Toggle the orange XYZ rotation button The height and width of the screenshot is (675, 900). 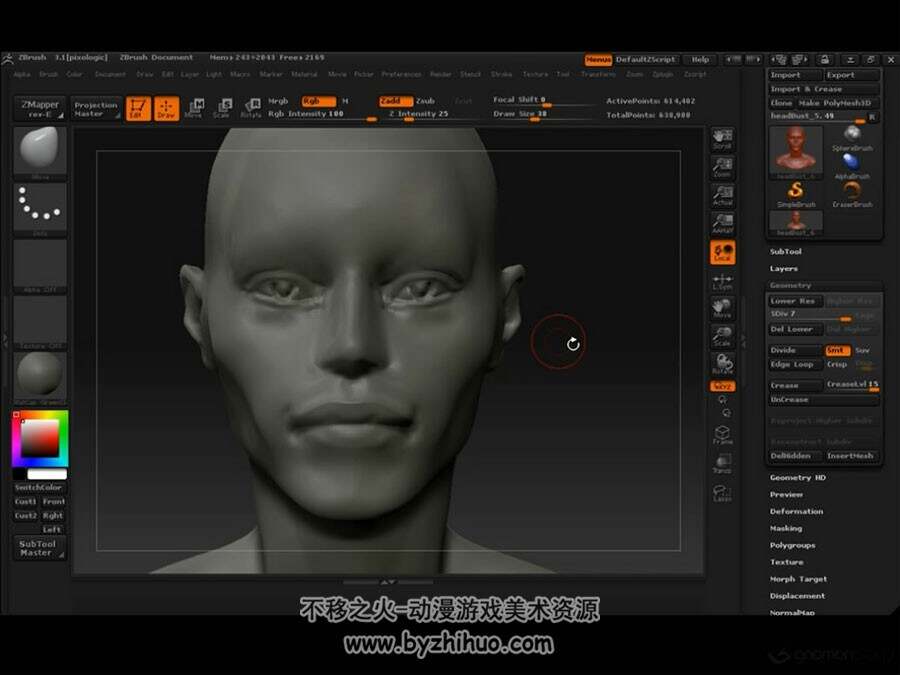click(x=722, y=386)
